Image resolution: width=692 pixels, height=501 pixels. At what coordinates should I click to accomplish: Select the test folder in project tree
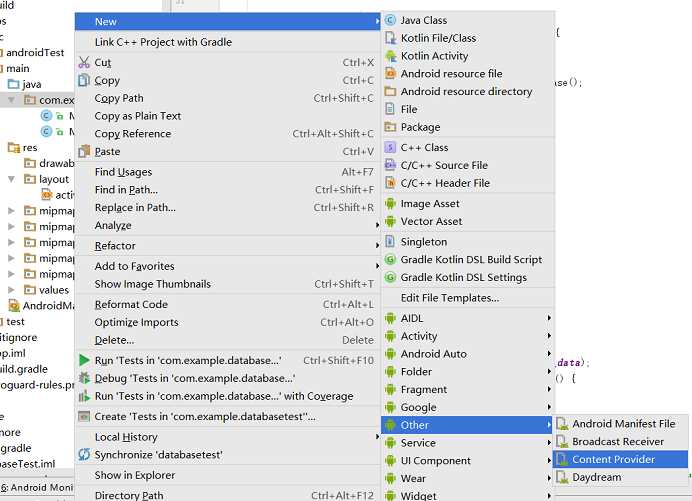pos(15,322)
